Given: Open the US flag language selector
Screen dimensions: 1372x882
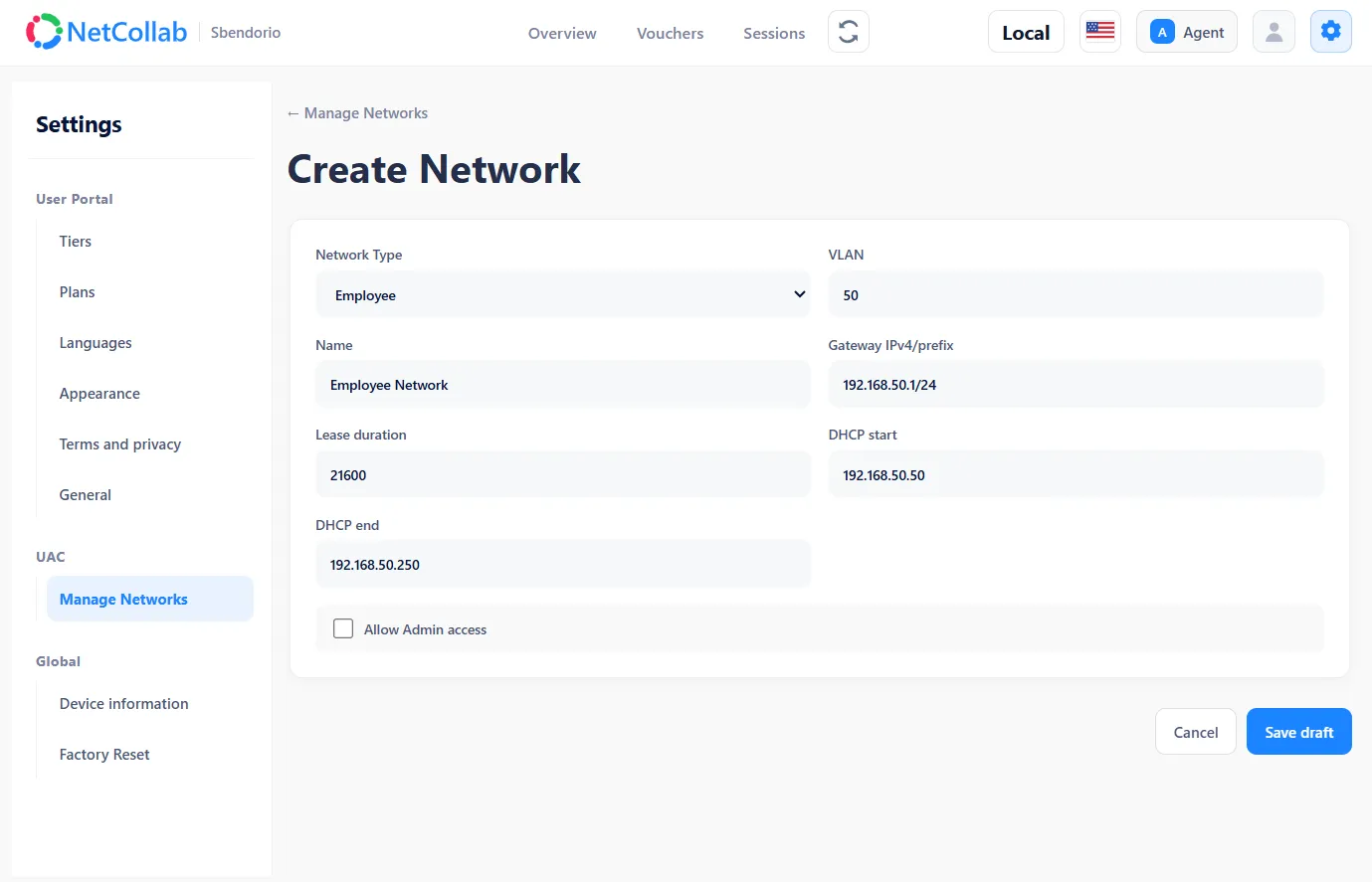Looking at the screenshot, I should (1100, 32).
